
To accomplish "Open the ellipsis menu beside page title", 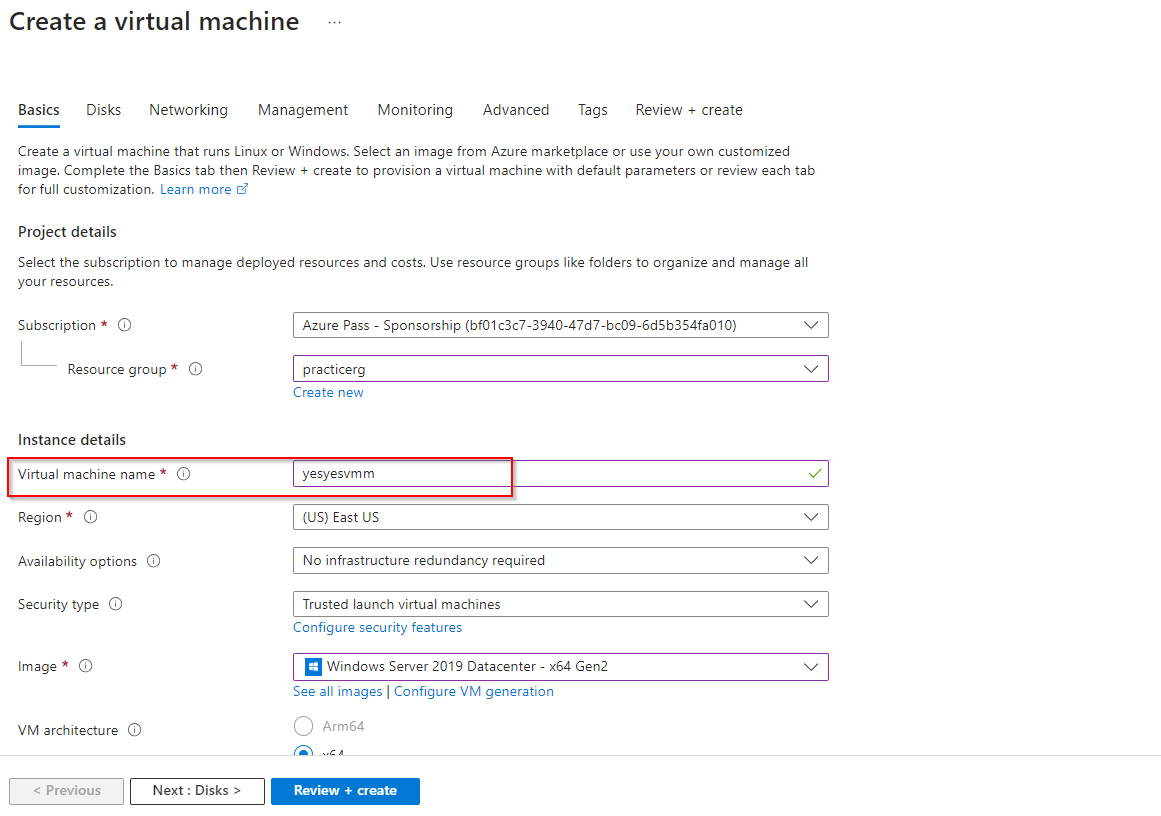I will click(334, 22).
